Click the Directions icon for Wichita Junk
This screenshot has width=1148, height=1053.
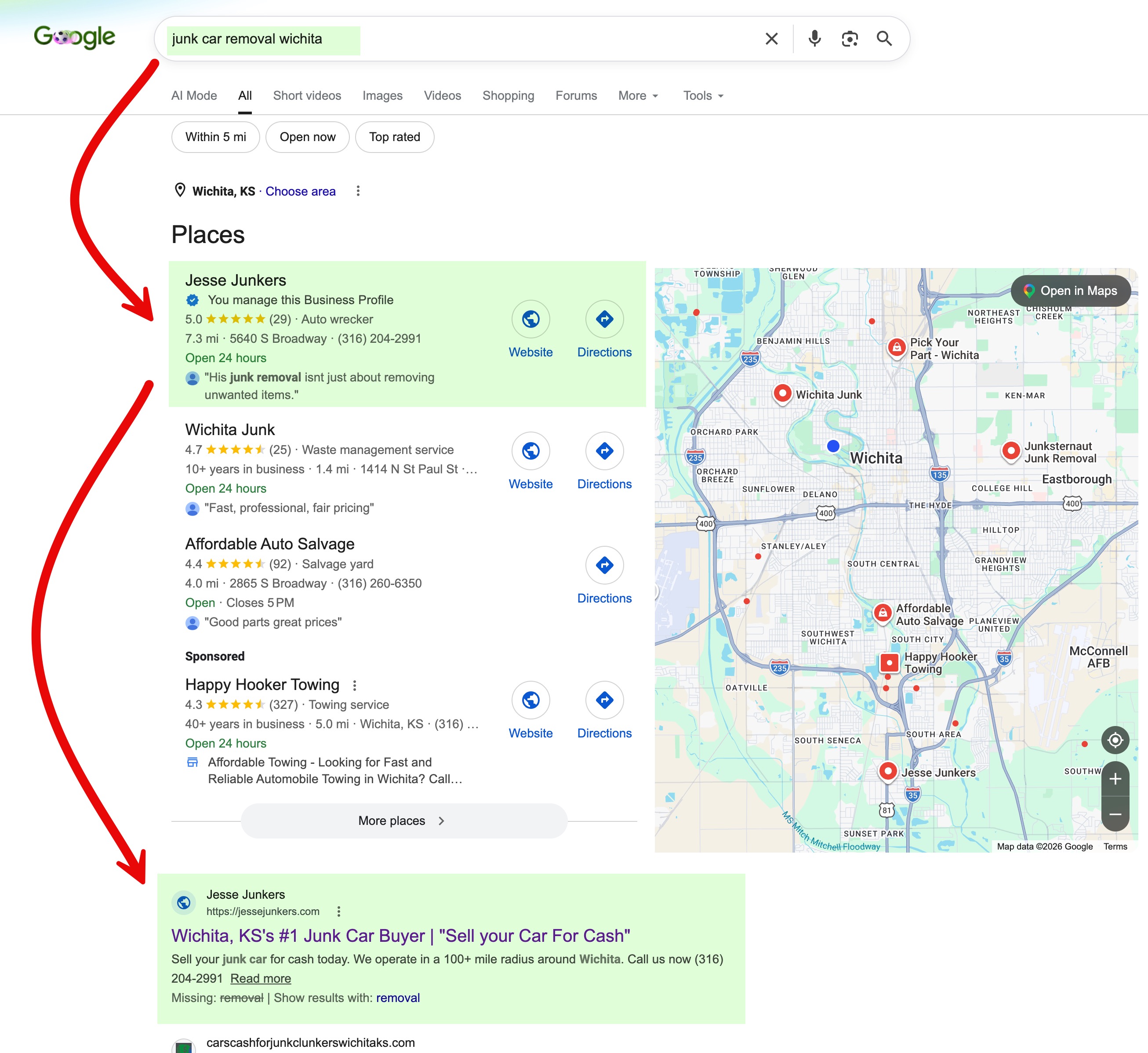604,451
